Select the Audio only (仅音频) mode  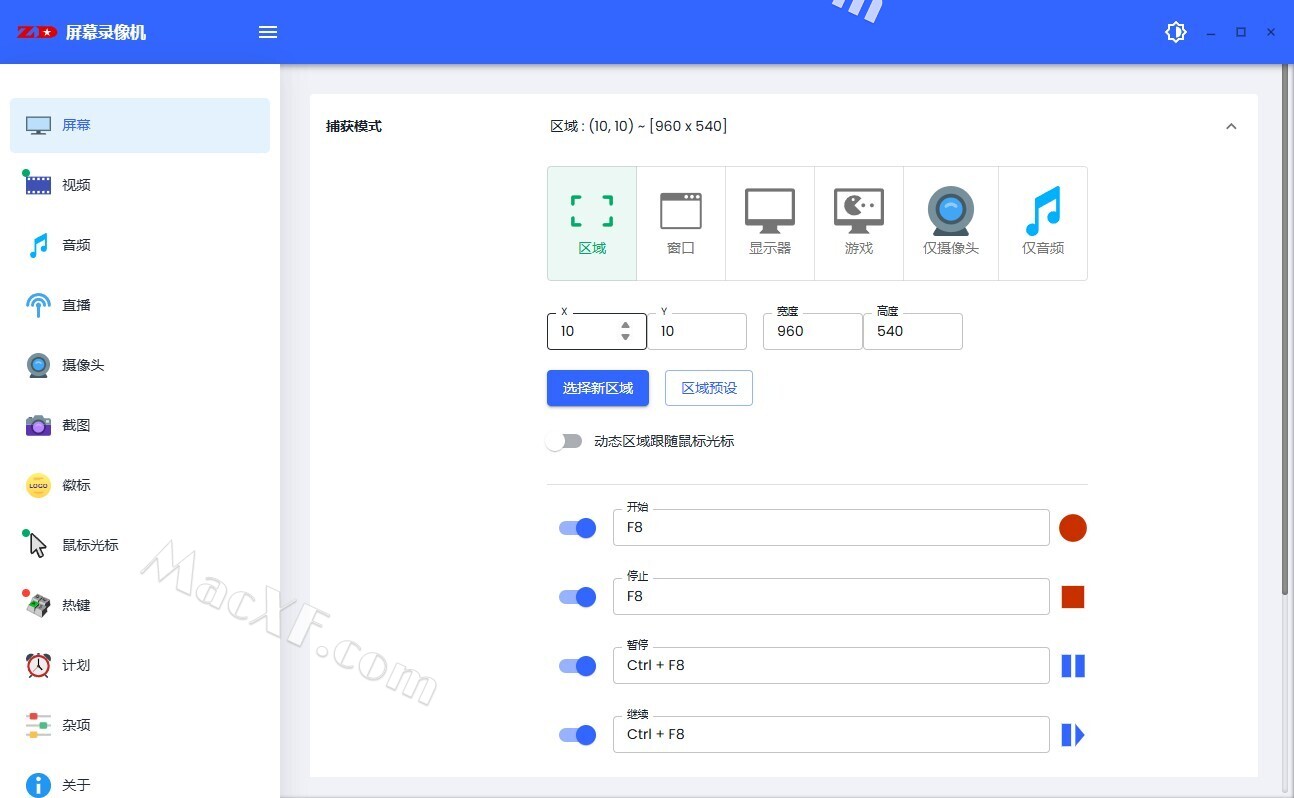[x=1042, y=222]
